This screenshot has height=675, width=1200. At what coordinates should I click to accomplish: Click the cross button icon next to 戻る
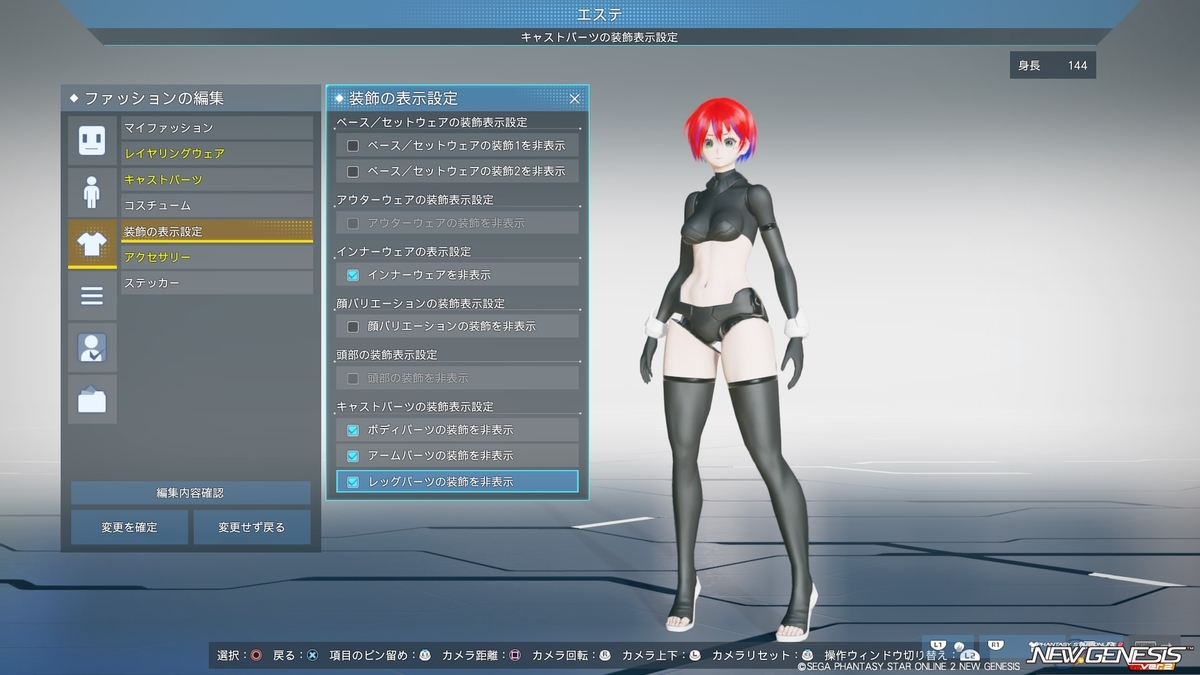(x=312, y=656)
